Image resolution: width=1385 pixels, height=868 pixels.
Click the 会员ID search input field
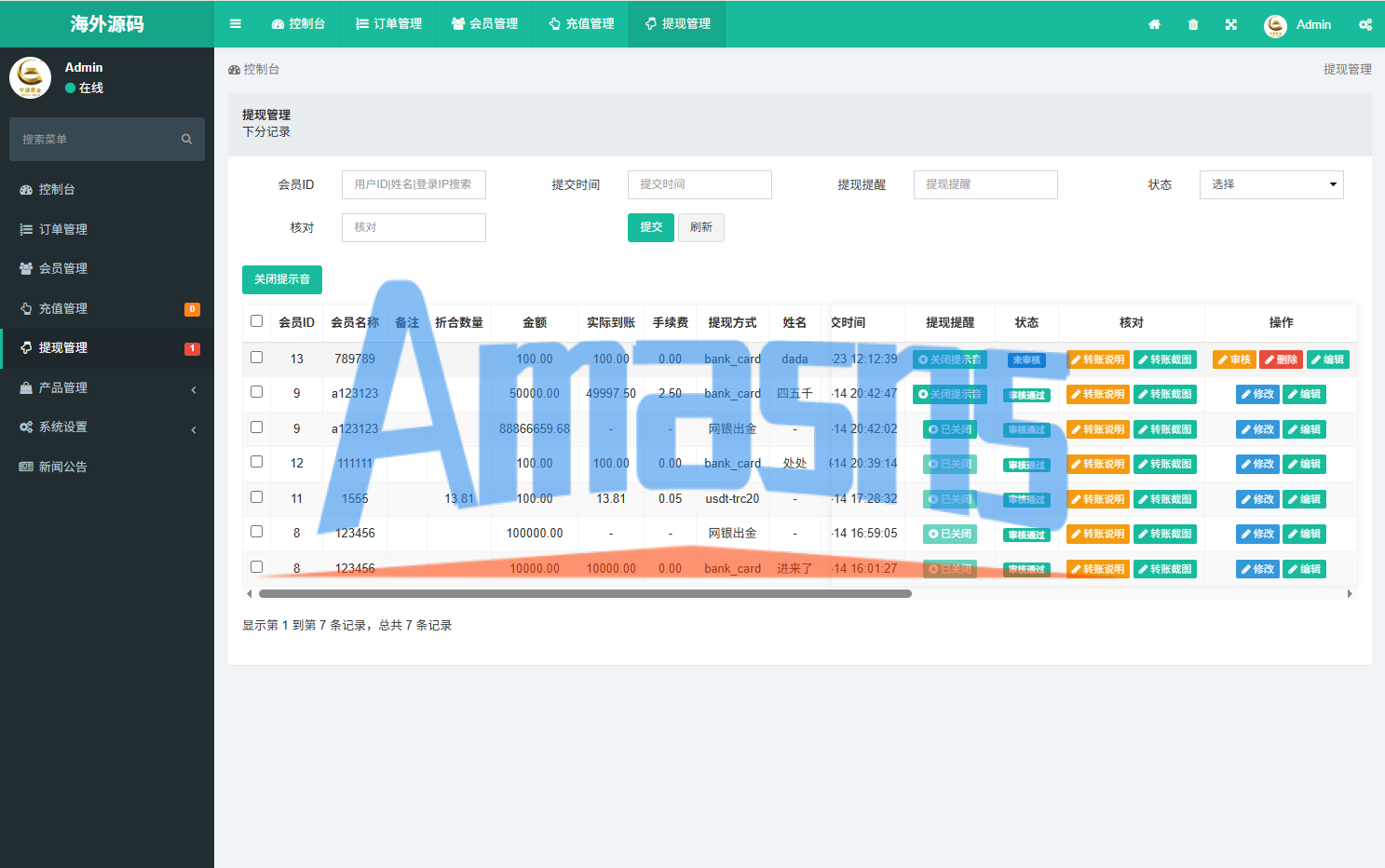coord(414,184)
